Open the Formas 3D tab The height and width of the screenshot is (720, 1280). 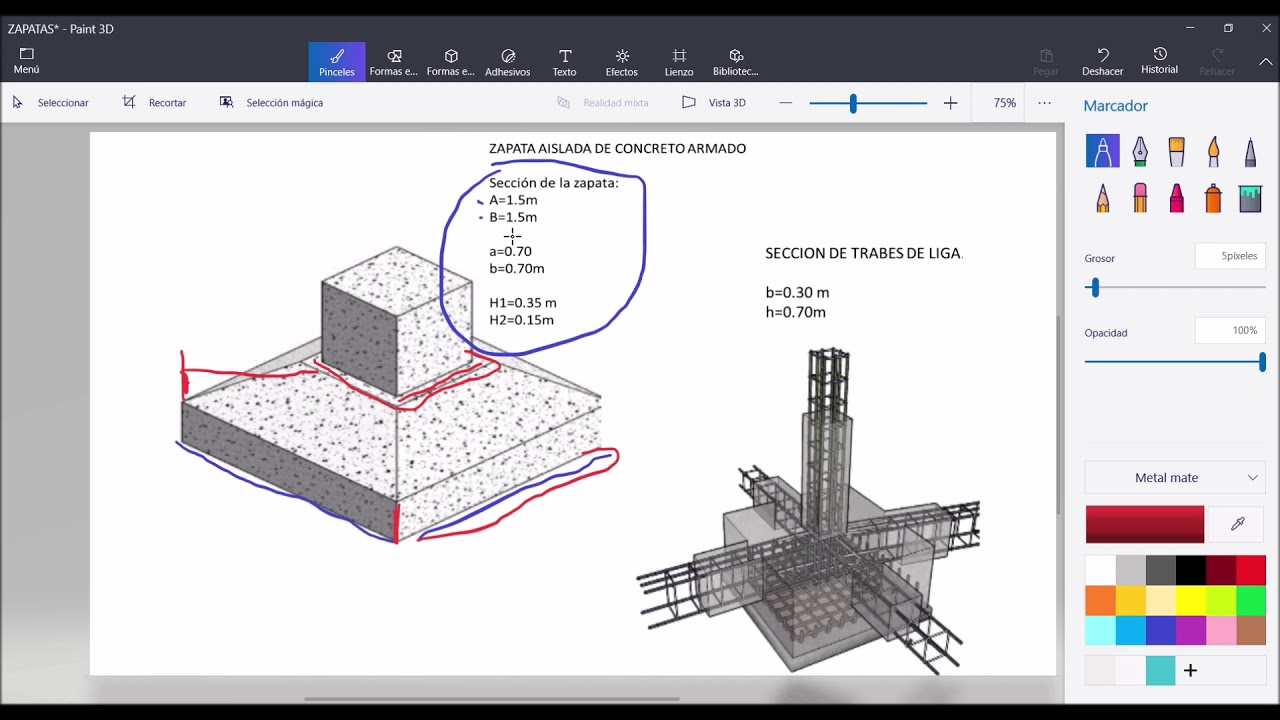pyautogui.click(x=451, y=62)
